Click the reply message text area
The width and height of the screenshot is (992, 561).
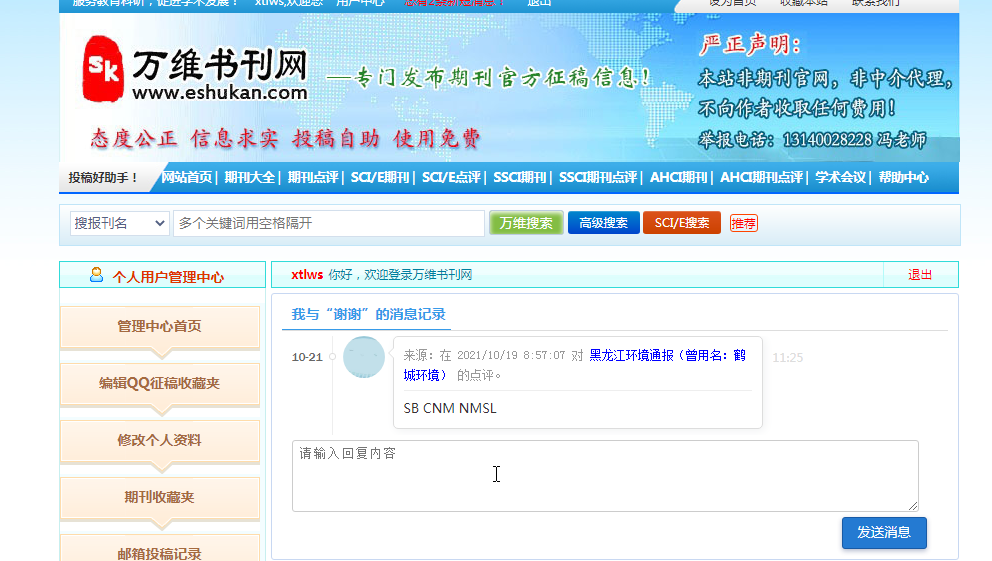coord(604,475)
